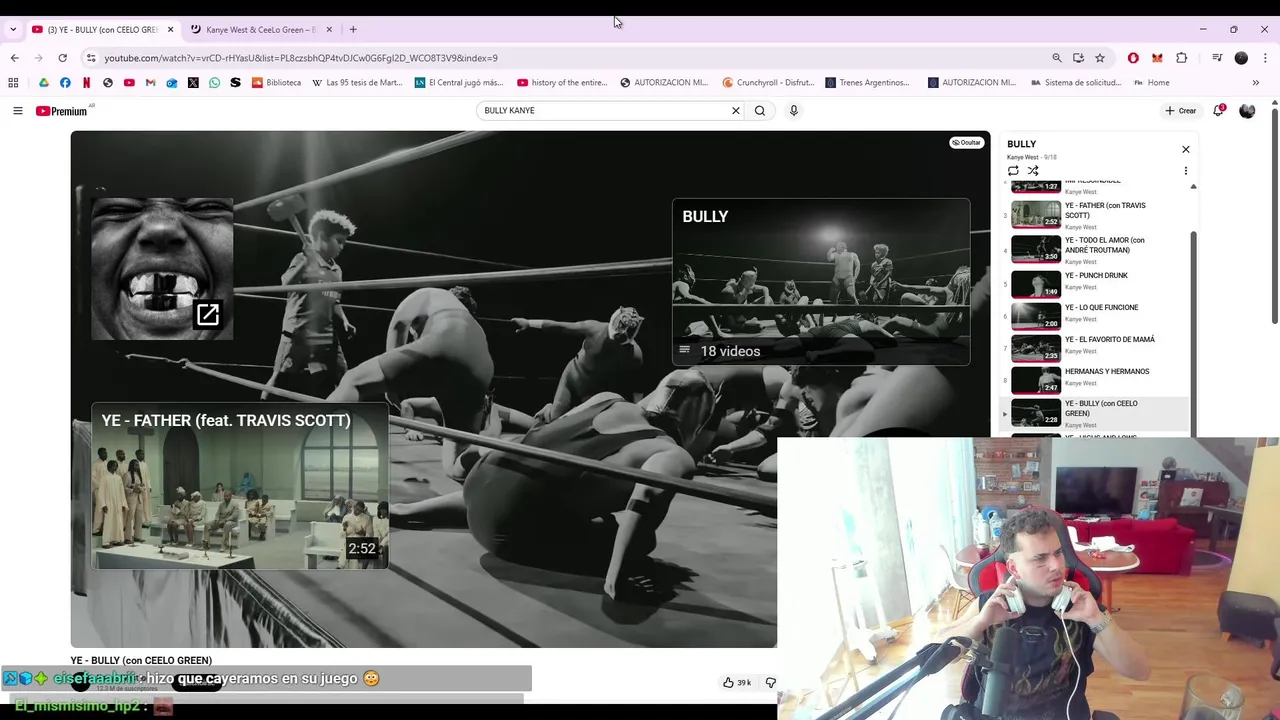Play YE - PUNCH DRUNK playlist item
Viewport: 1280px width, 720px height.
(x=1095, y=283)
